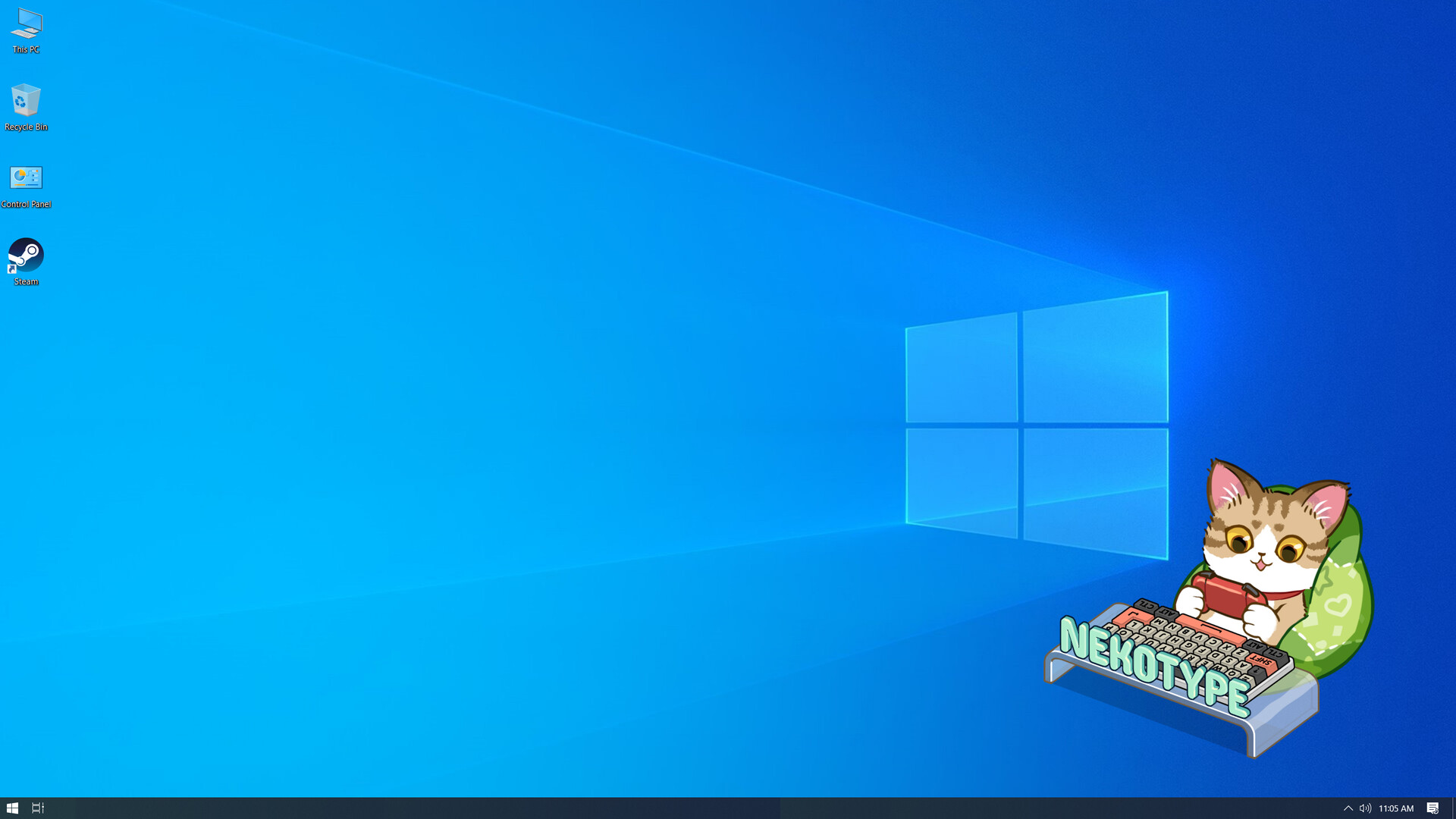
Task: Select the "Recycle Bin" label
Action: (25, 127)
